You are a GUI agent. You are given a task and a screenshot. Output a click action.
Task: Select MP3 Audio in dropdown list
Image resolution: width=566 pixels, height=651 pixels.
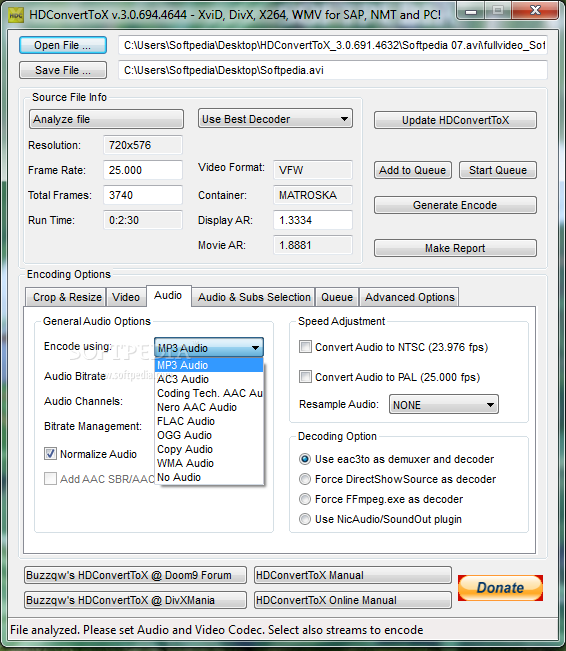tap(209, 365)
